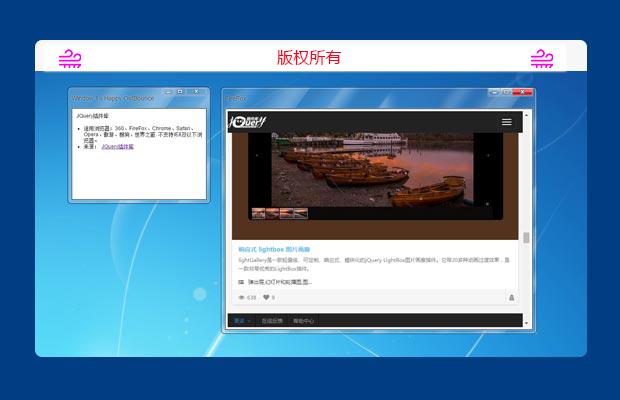Image resolution: width=620 pixels, height=400 pixels.
Task: Select the third thumbnail in the gallery strip
Action: [x=287, y=213]
